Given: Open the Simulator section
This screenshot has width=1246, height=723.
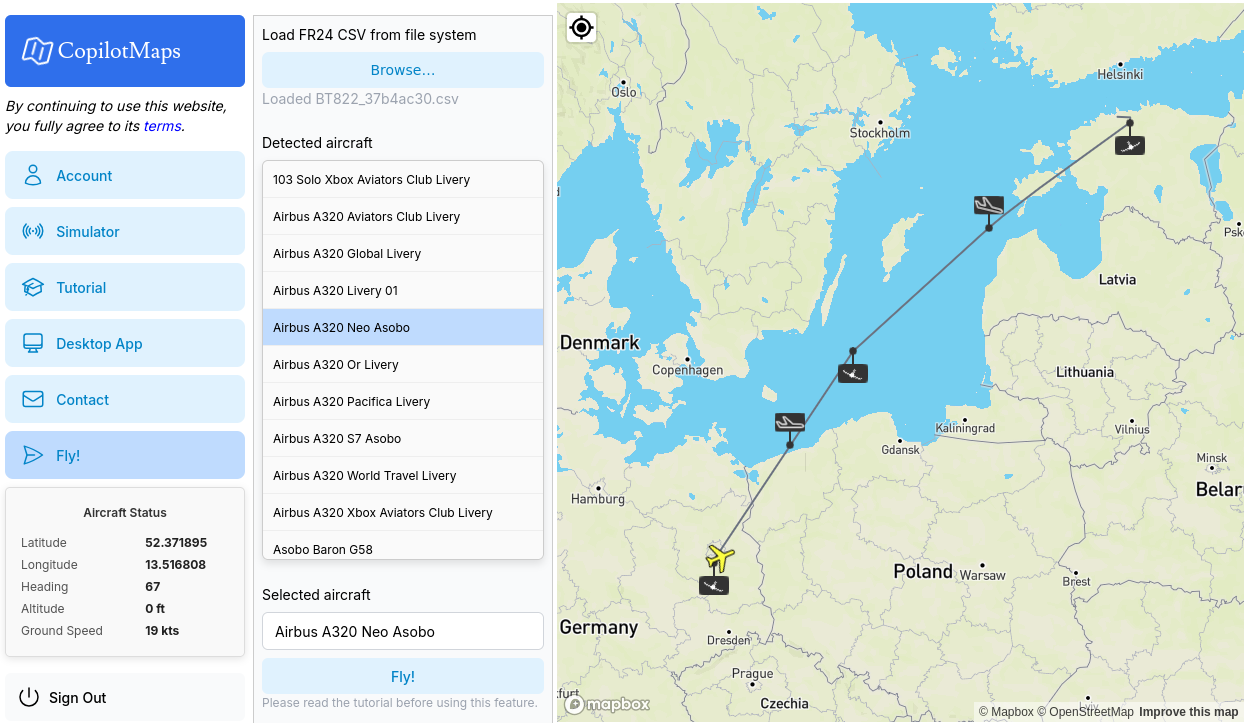Looking at the screenshot, I should click(x=125, y=231).
